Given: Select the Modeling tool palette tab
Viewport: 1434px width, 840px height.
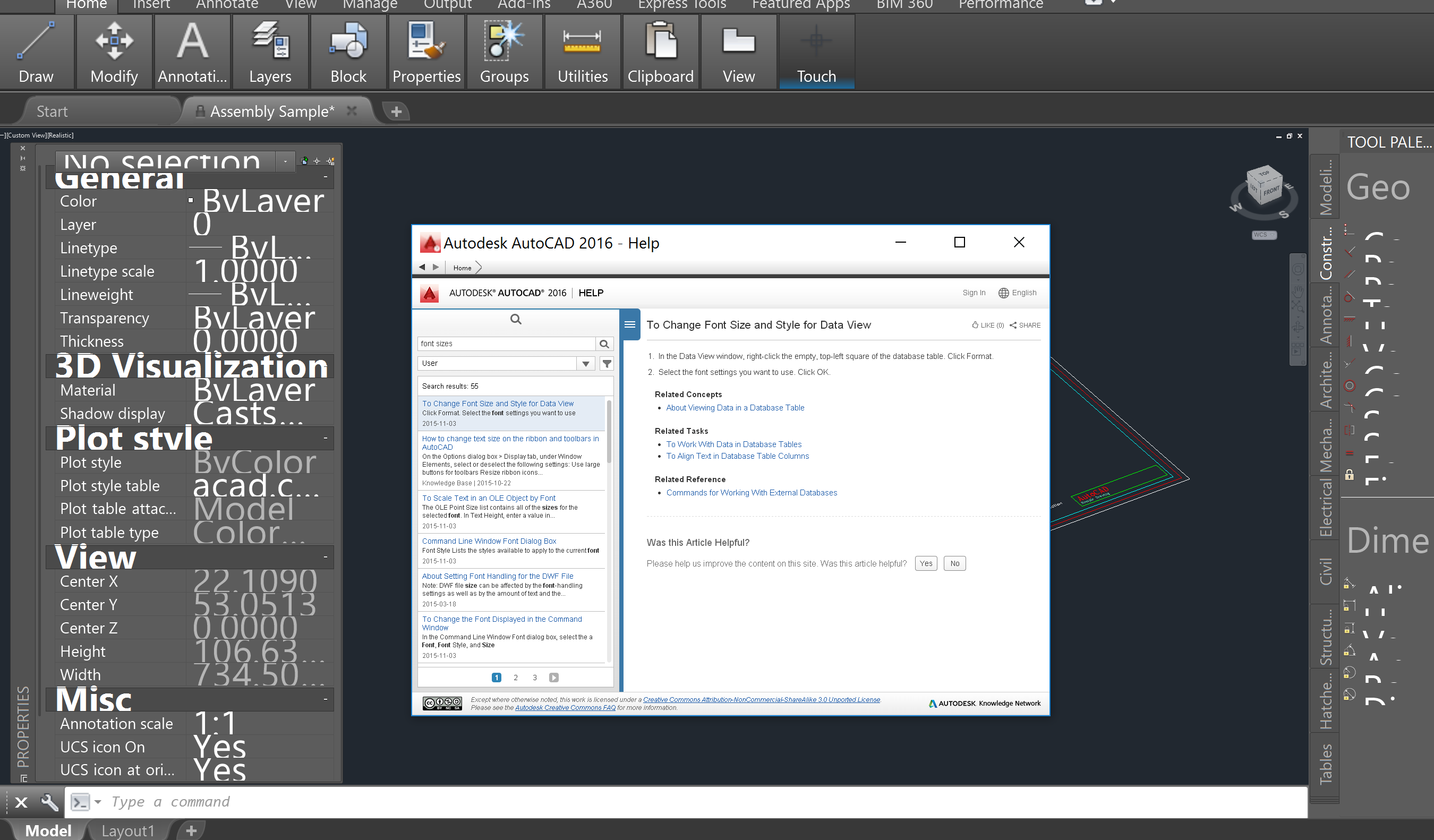Looking at the screenshot, I should tap(1325, 186).
